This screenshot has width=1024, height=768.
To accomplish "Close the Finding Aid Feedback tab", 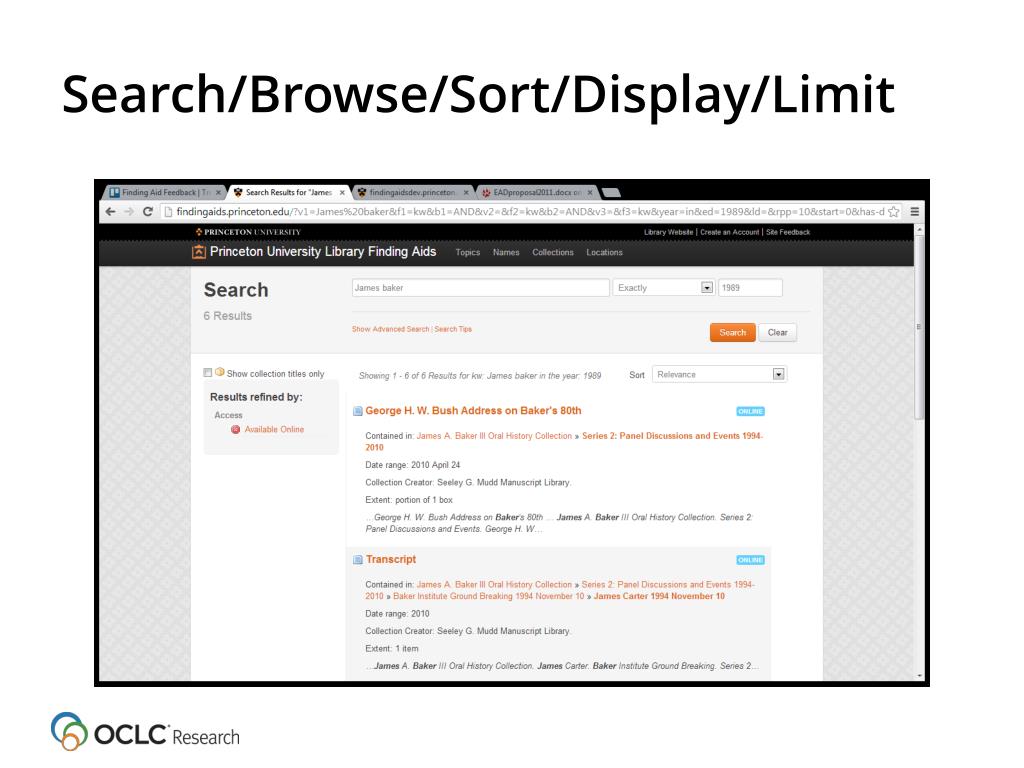I will (x=218, y=193).
